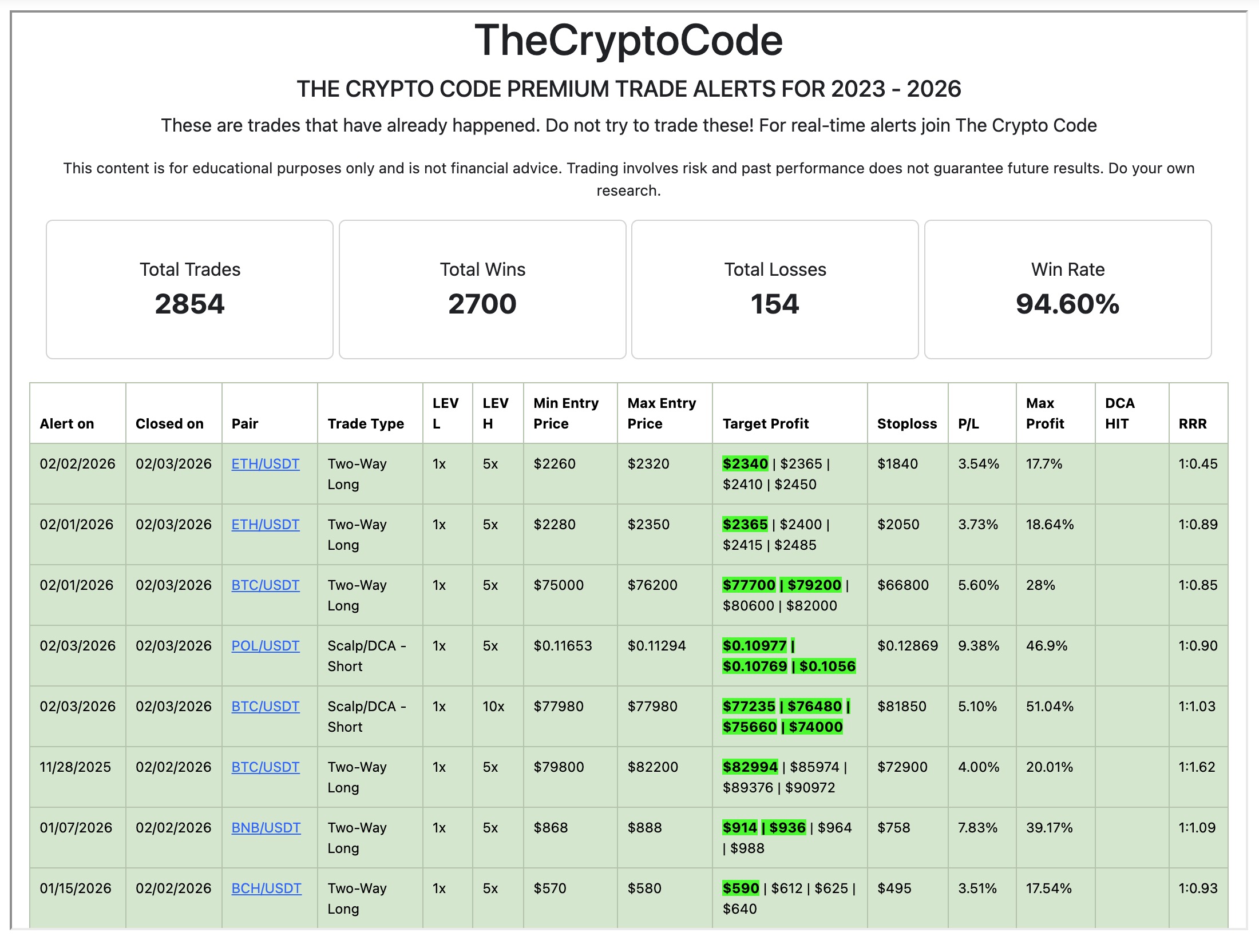Select the Total Trades stat card

[x=189, y=289]
